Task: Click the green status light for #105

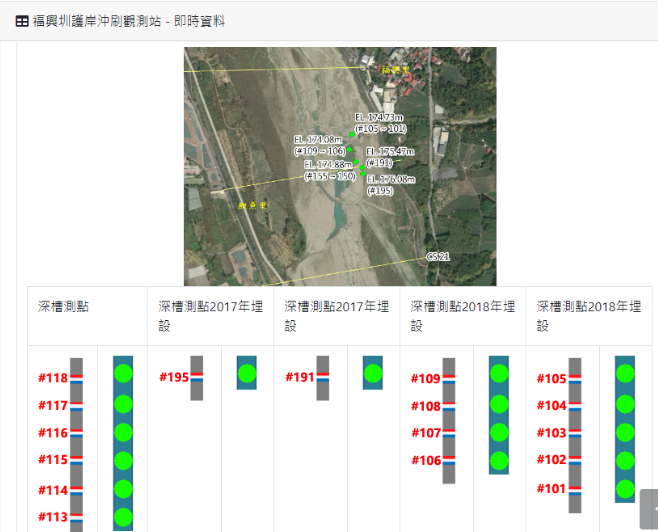Action: tap(625, 373)
